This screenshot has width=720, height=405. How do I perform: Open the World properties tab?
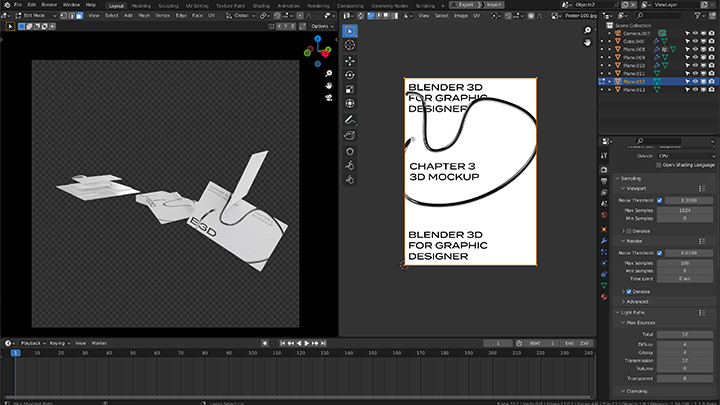point(604,215)
